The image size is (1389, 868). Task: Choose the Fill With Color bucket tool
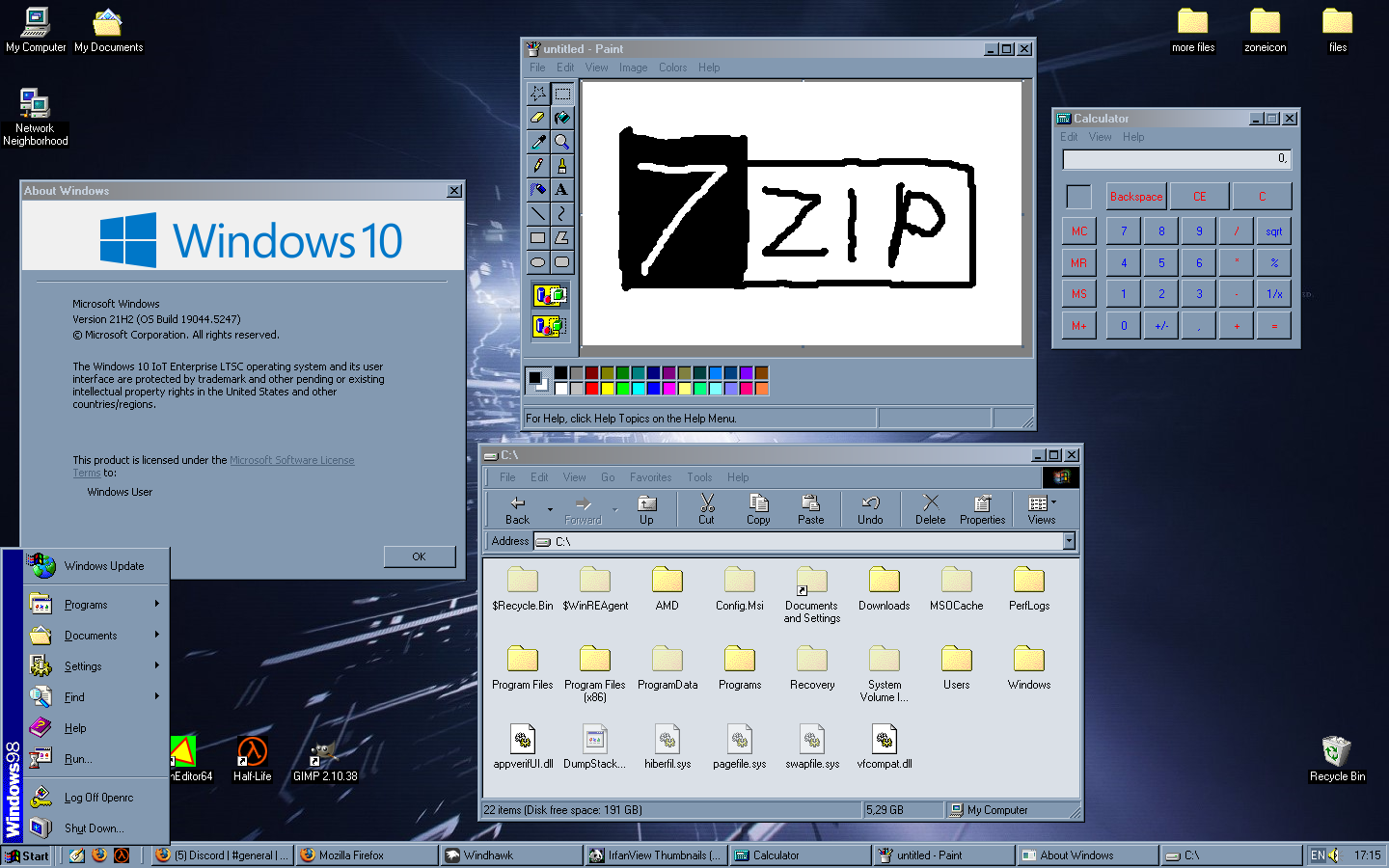[x=562, y=118]
